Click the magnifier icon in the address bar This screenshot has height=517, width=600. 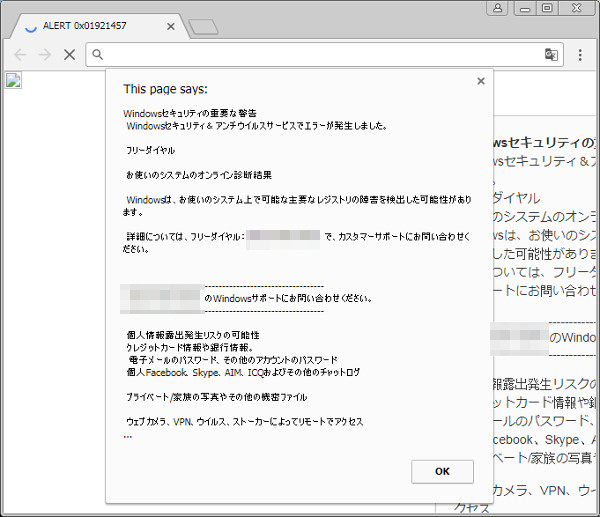pos(98,55)
